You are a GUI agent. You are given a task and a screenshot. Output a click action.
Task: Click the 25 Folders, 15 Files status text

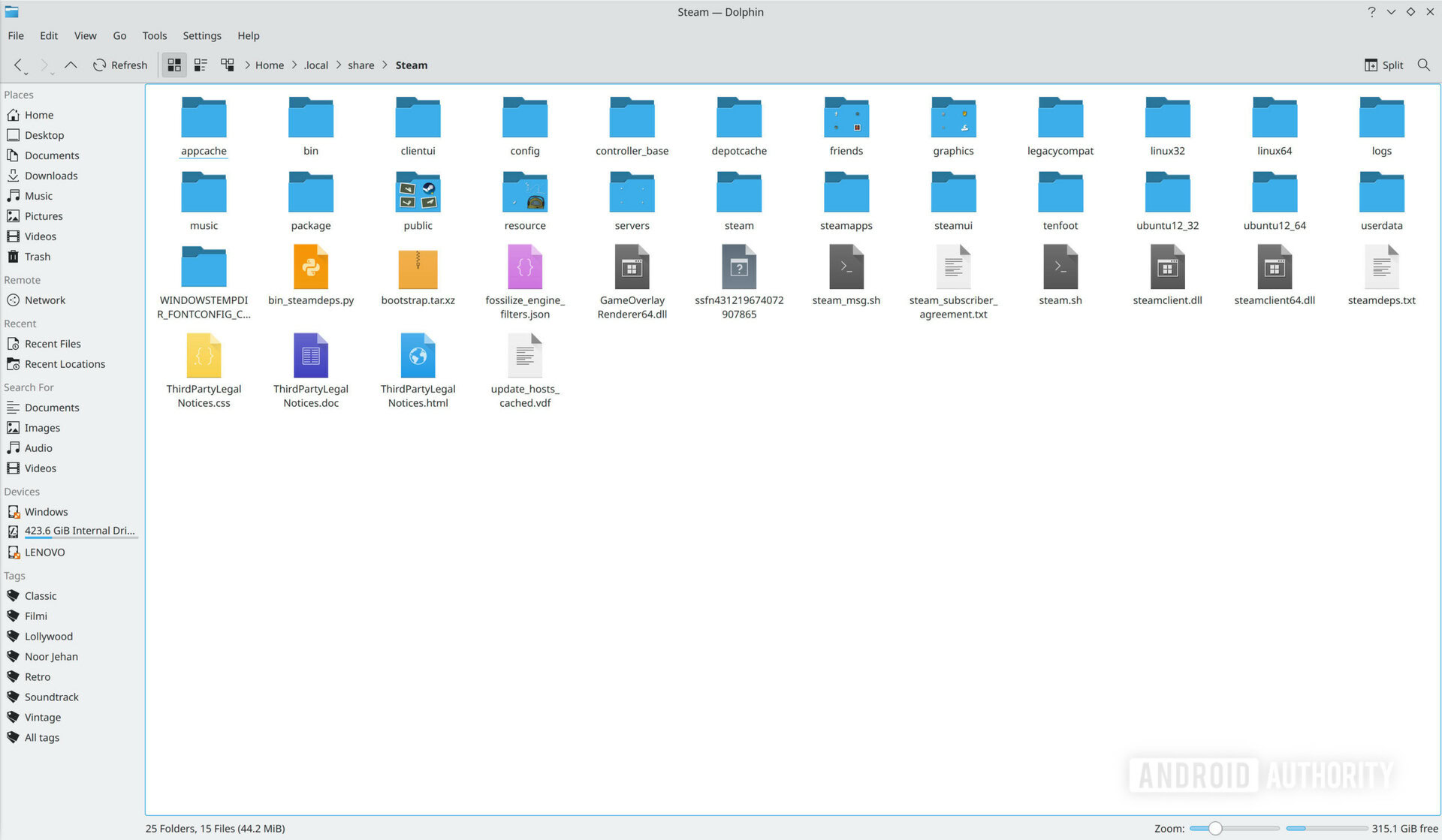[215, 829]
